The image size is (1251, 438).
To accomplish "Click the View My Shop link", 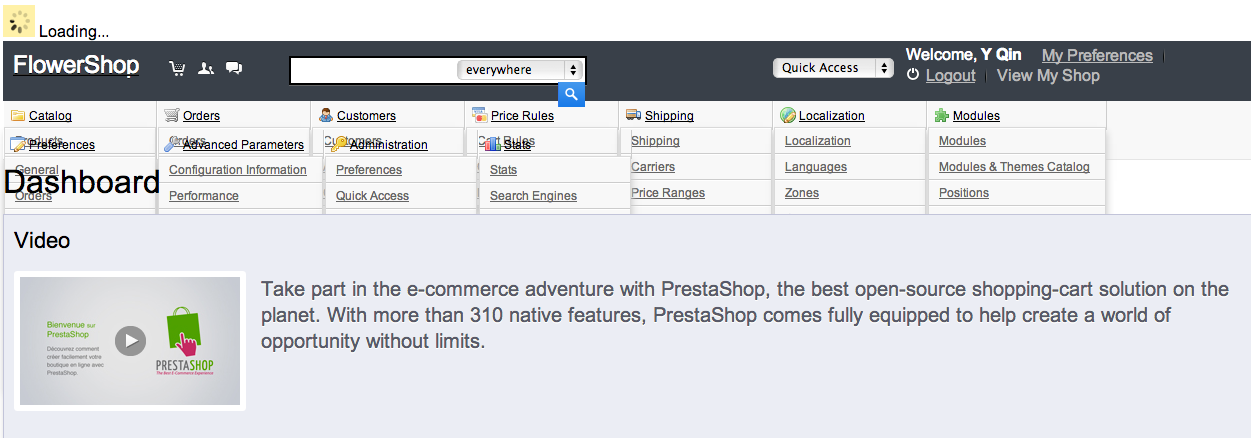I will pyautogui.click(x=1048, y=76).
